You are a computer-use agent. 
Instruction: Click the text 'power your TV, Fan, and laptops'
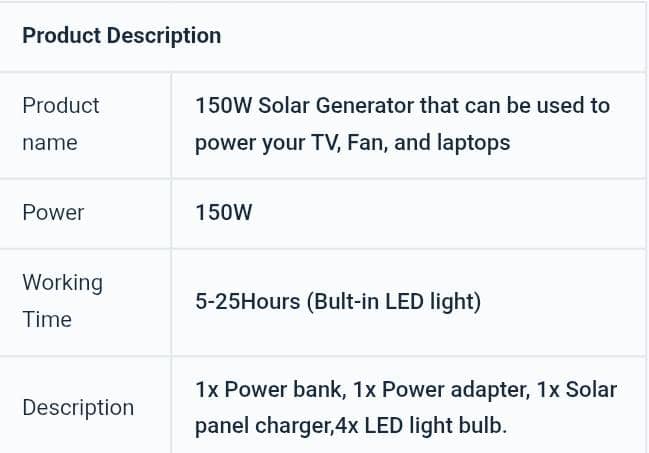click(x=352, y=143)
